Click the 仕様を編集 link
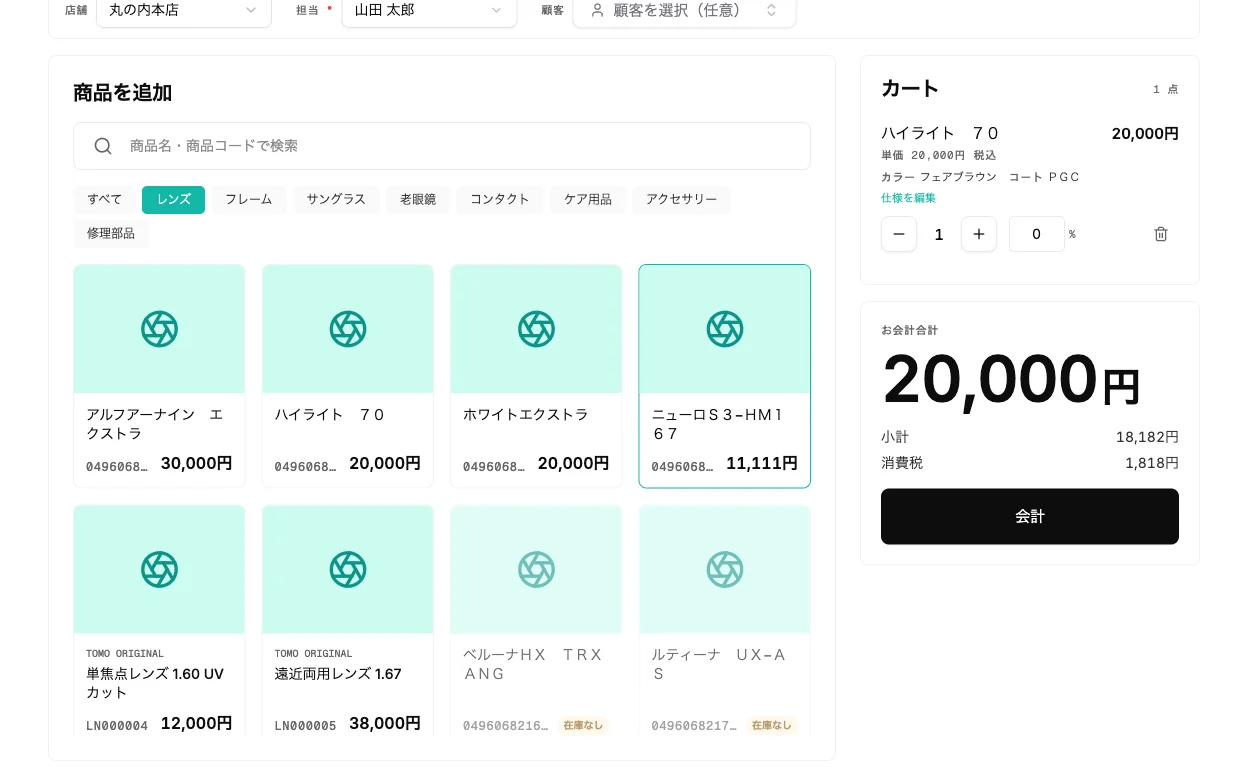The height and width of the screenshot is (780, 1248). 908,198
